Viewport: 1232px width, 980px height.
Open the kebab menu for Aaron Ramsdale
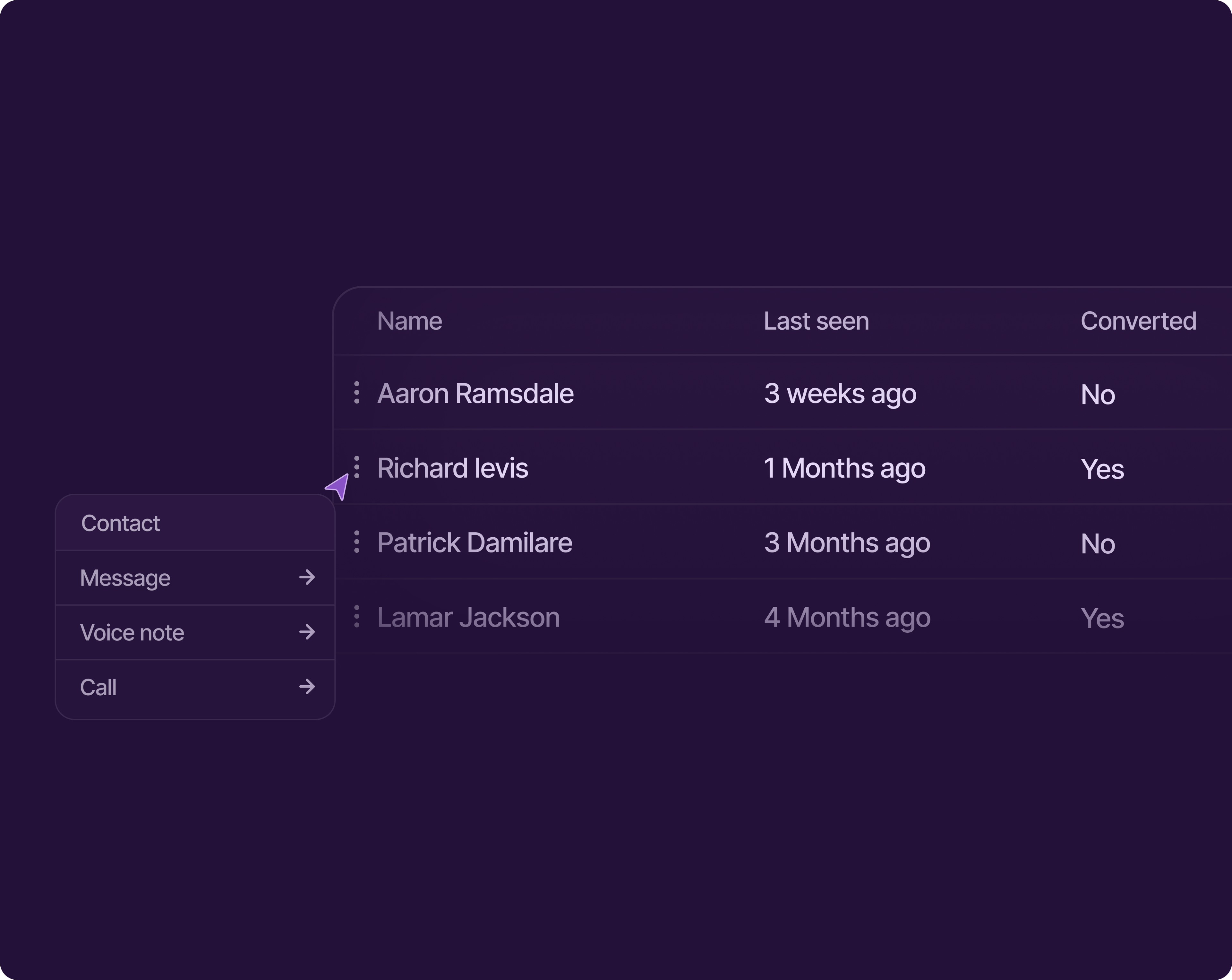click(356, 393)
